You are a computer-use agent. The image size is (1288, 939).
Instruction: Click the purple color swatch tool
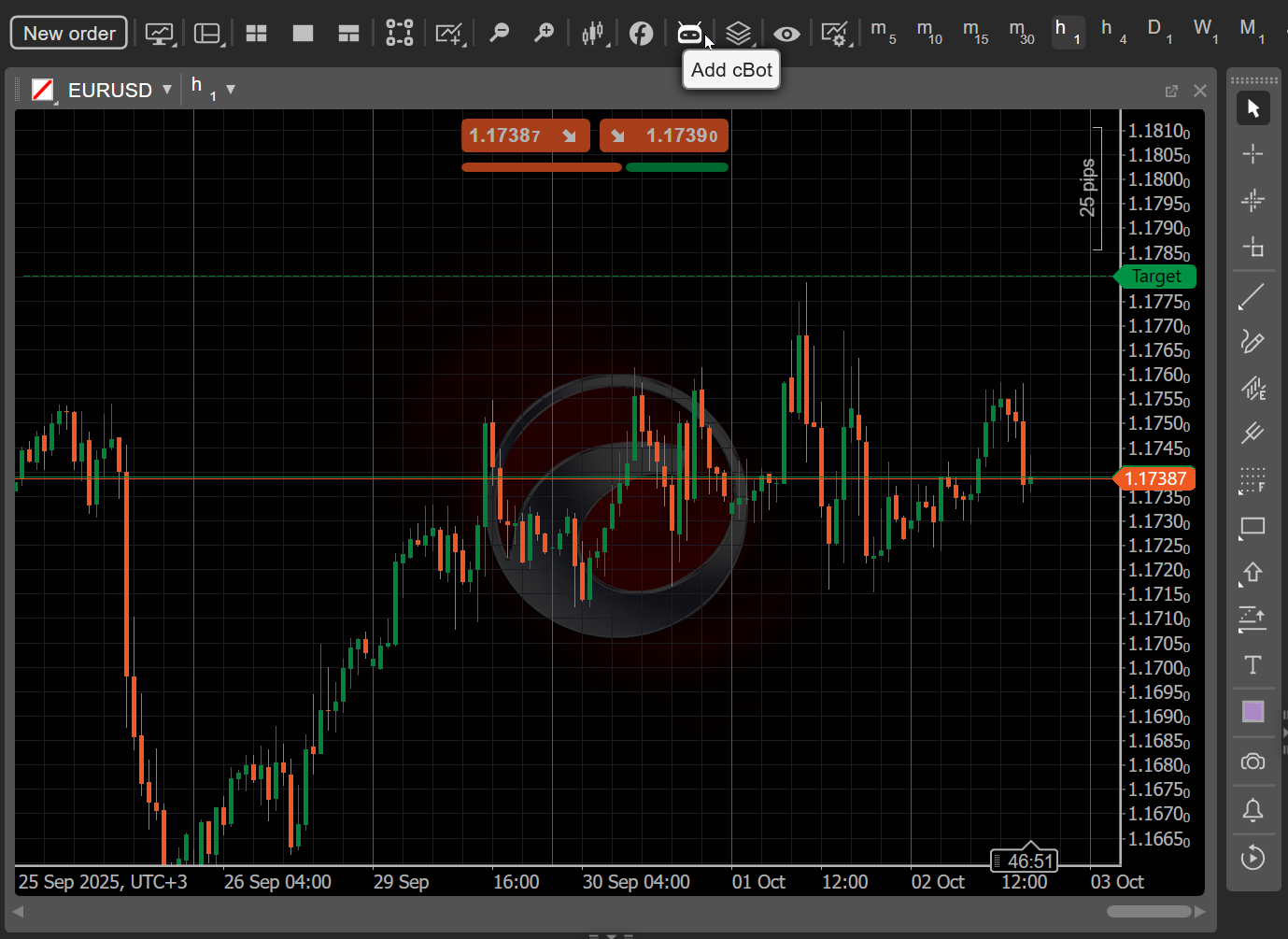click(1253, 712)
